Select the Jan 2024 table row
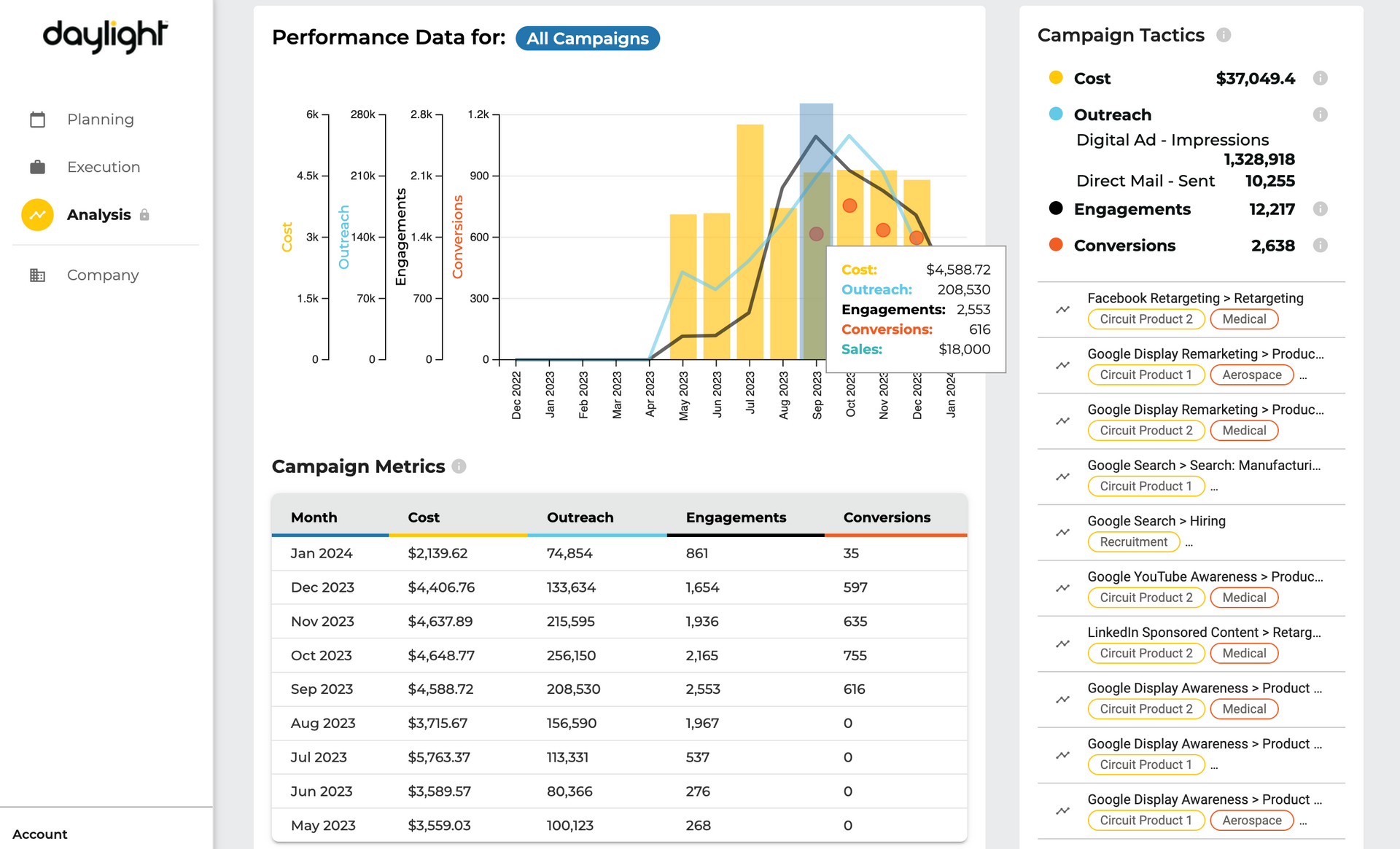Image resolution: width=1400 pixels, height=849 pixels. pos(619,553)
